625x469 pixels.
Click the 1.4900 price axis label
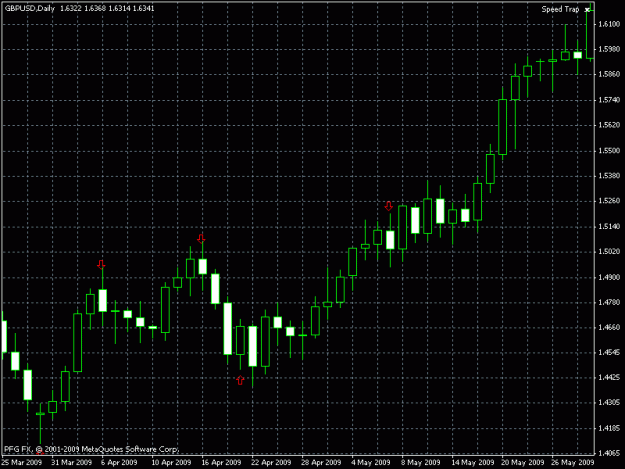(609, 277)
